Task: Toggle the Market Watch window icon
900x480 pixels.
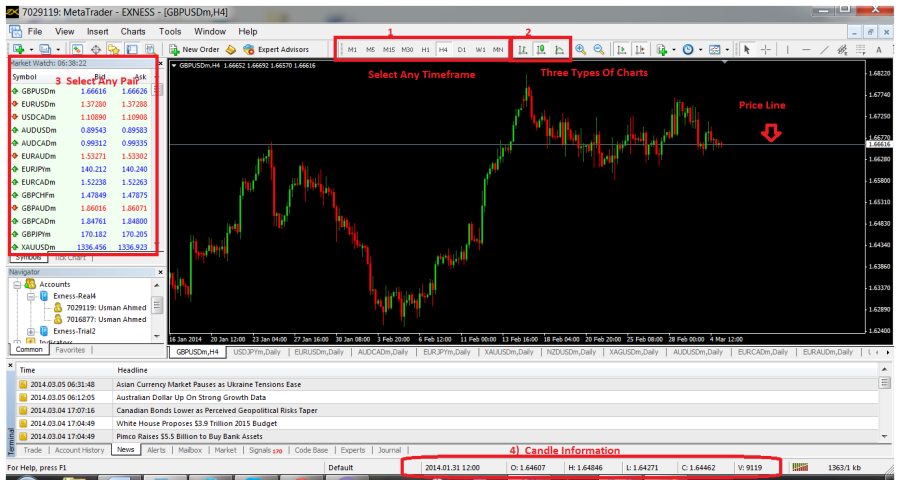Action: pos(77,49)
